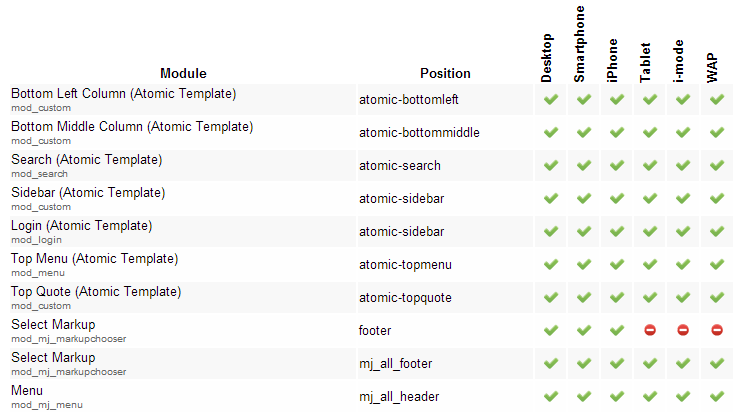Click the Desktop column header
The height and width of the screenshot is (414, 741).
tap(547, 58)
